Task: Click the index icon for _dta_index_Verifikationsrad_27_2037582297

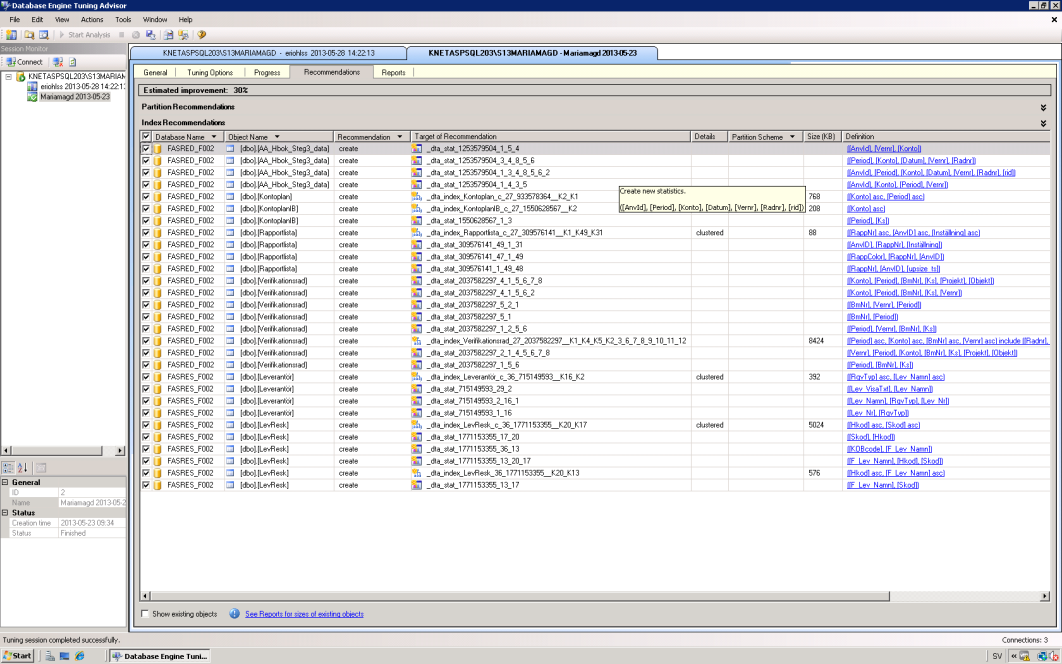Action: coord(417,341)
